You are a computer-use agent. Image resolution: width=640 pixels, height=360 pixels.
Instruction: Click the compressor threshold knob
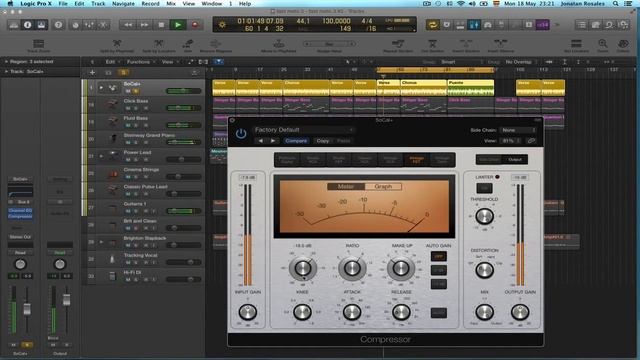(302, 268)
